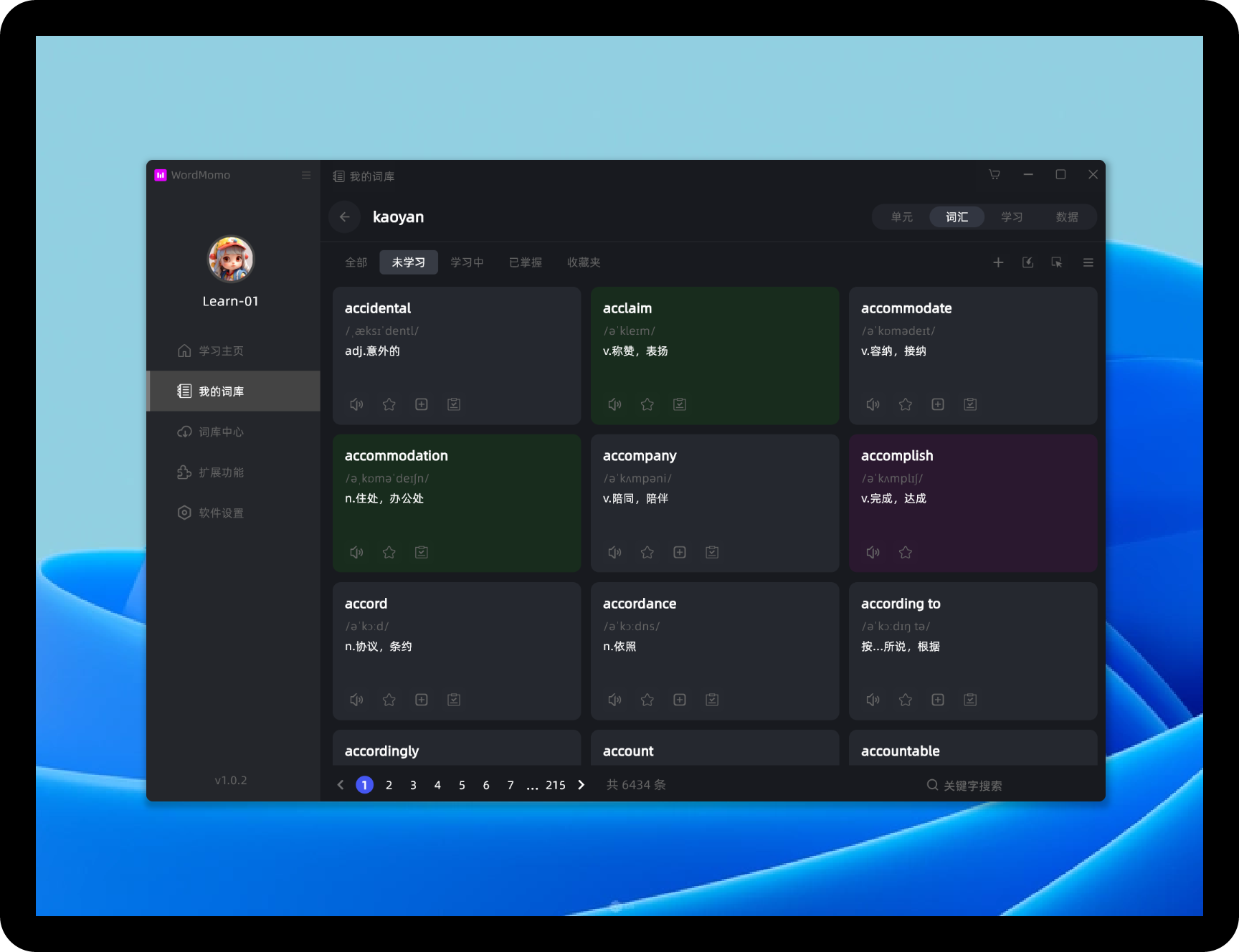Screen dimensions: 1239x952
Task: Switch to the 单元 tab
Action: 902,217
